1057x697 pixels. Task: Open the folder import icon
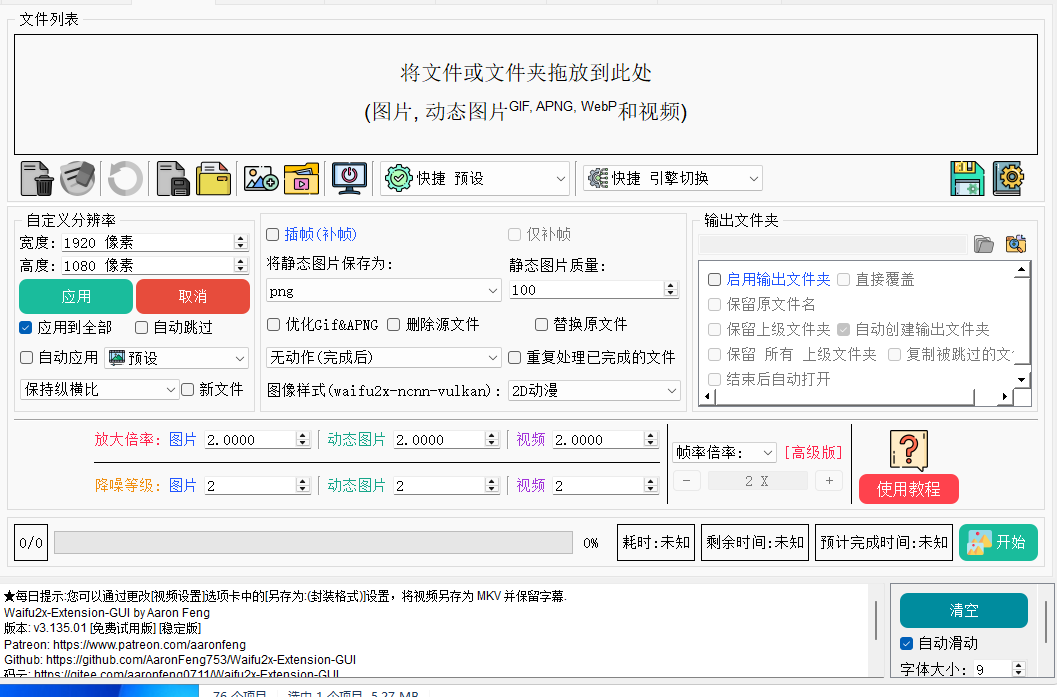click(212, 178)
